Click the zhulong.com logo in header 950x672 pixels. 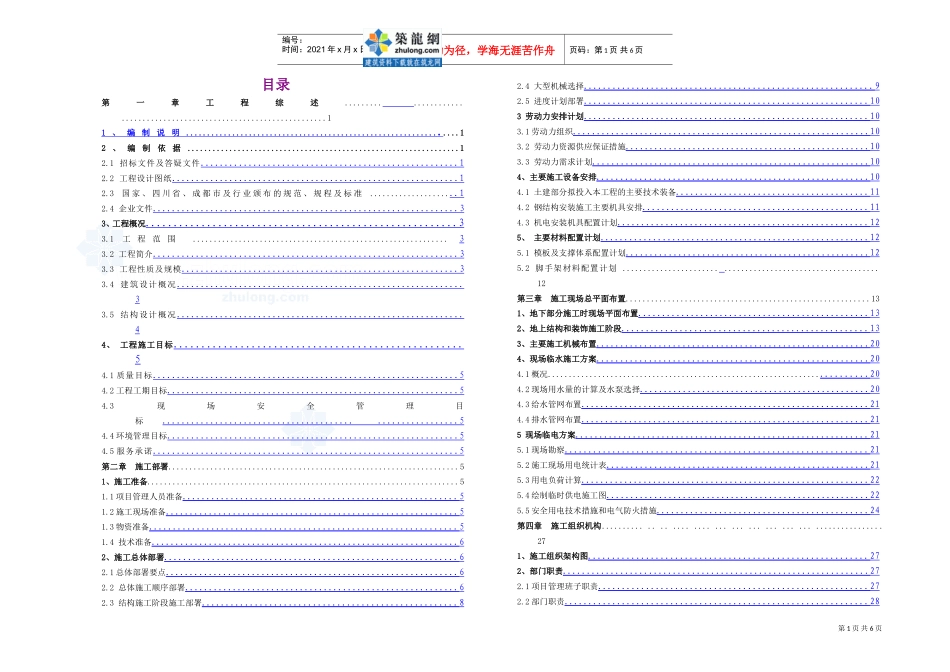tap(402, 47)
